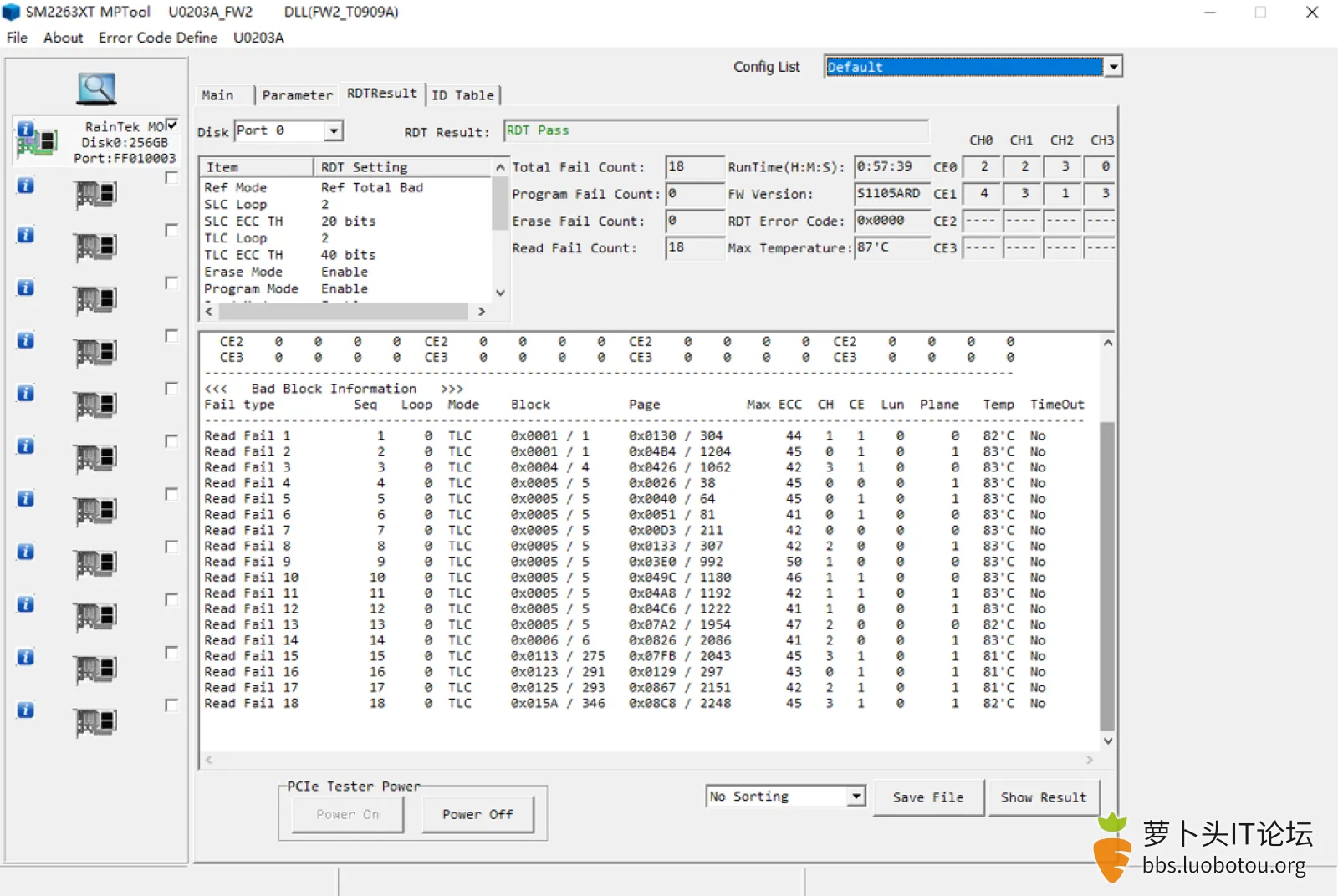The height and width of the screenshot is (896, 1338).
Task: Select the seventh slot's empty card icon
Action: point(95,458)
